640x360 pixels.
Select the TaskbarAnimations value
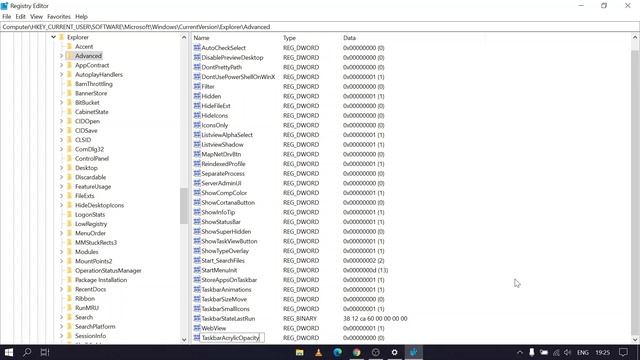tap(226, 289)
